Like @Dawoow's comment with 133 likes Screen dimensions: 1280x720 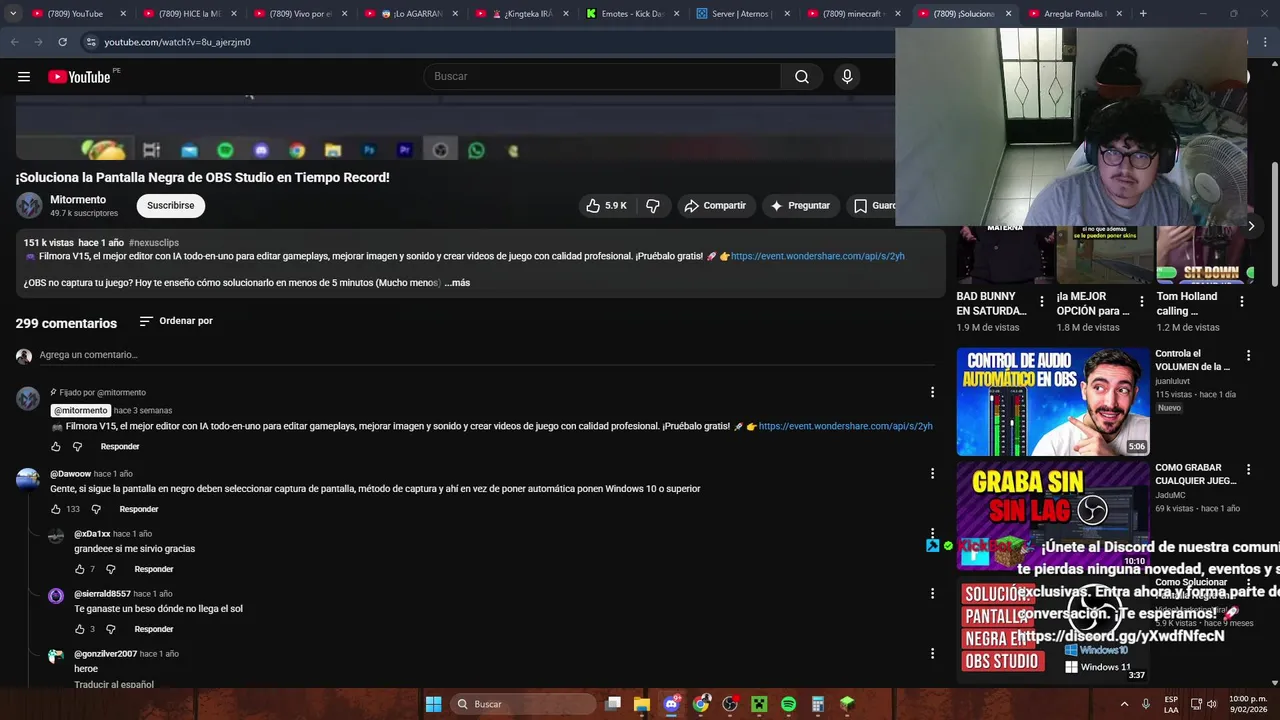pyautogui.click(x=56, y=509)
